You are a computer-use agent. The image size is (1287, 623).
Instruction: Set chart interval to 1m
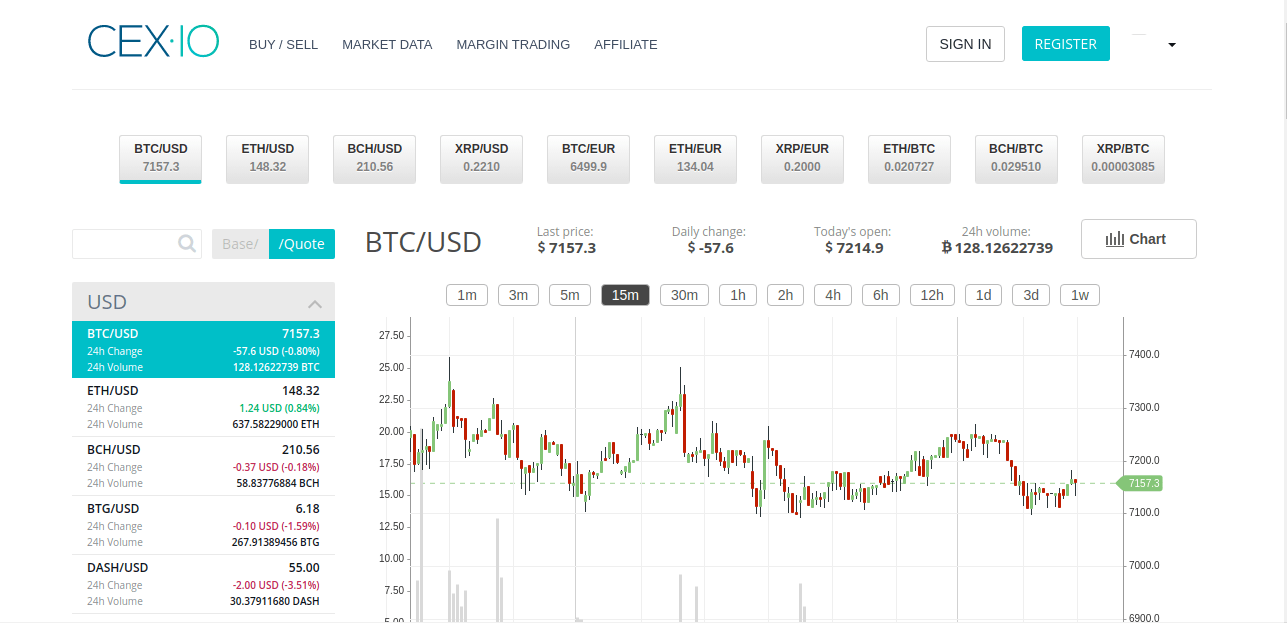coord(467,295)
